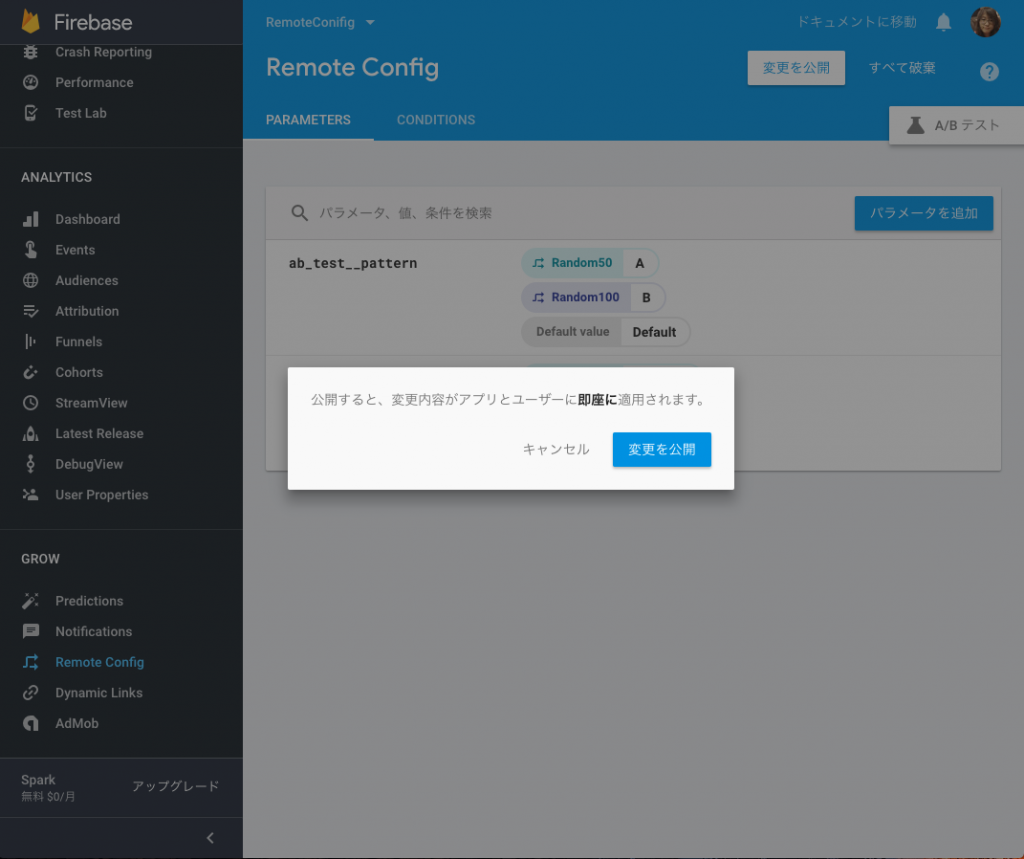Switch to the CONDITIONS tab
1024x859 pixels.
(436, 120)
